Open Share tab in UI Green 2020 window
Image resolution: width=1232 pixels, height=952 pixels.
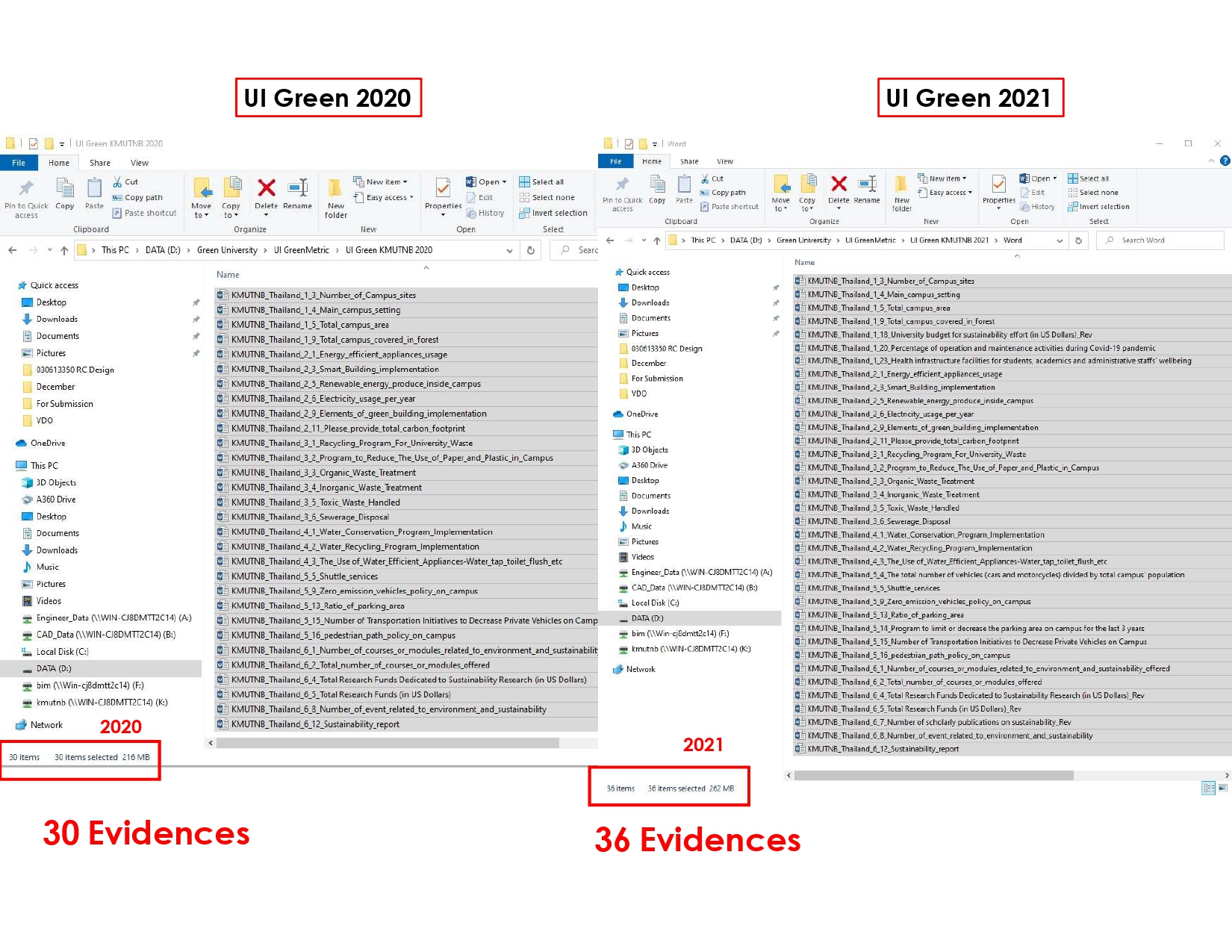(x=100, y=163)
